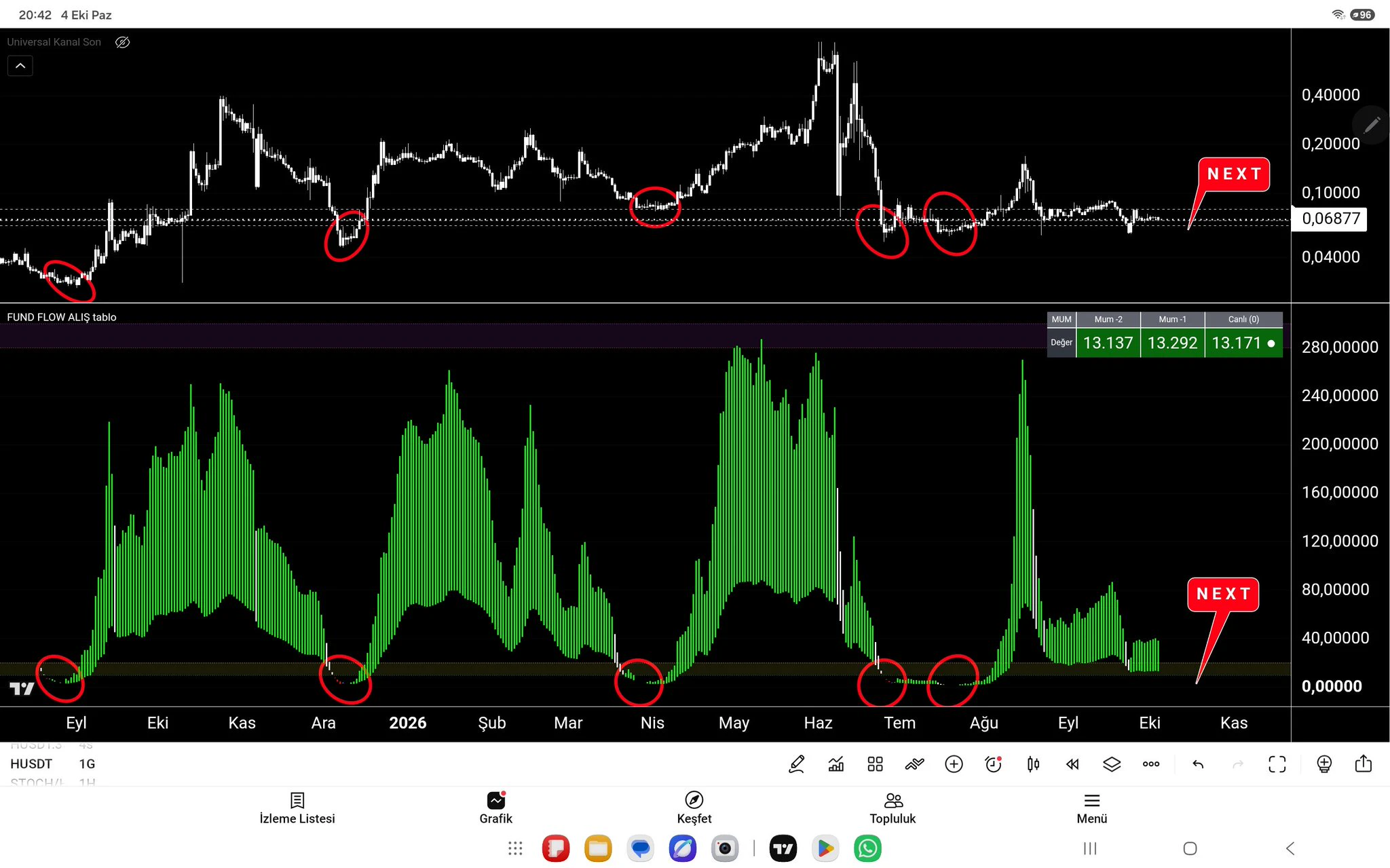Tap the floating pencil edit button
The image size is (1390, 868).
[x=1371, y=125]
